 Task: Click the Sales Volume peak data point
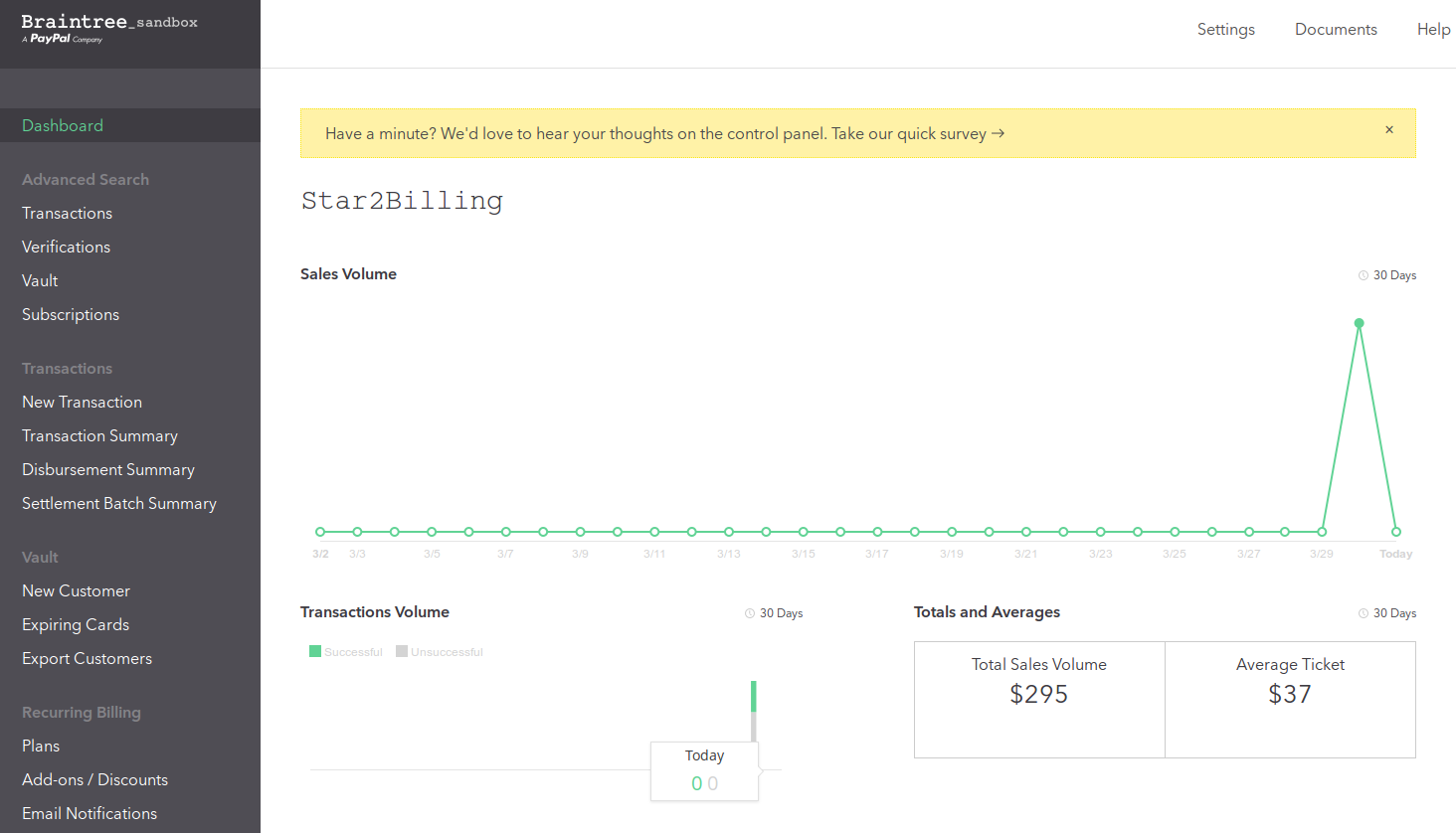click(x=1359, y=323)
